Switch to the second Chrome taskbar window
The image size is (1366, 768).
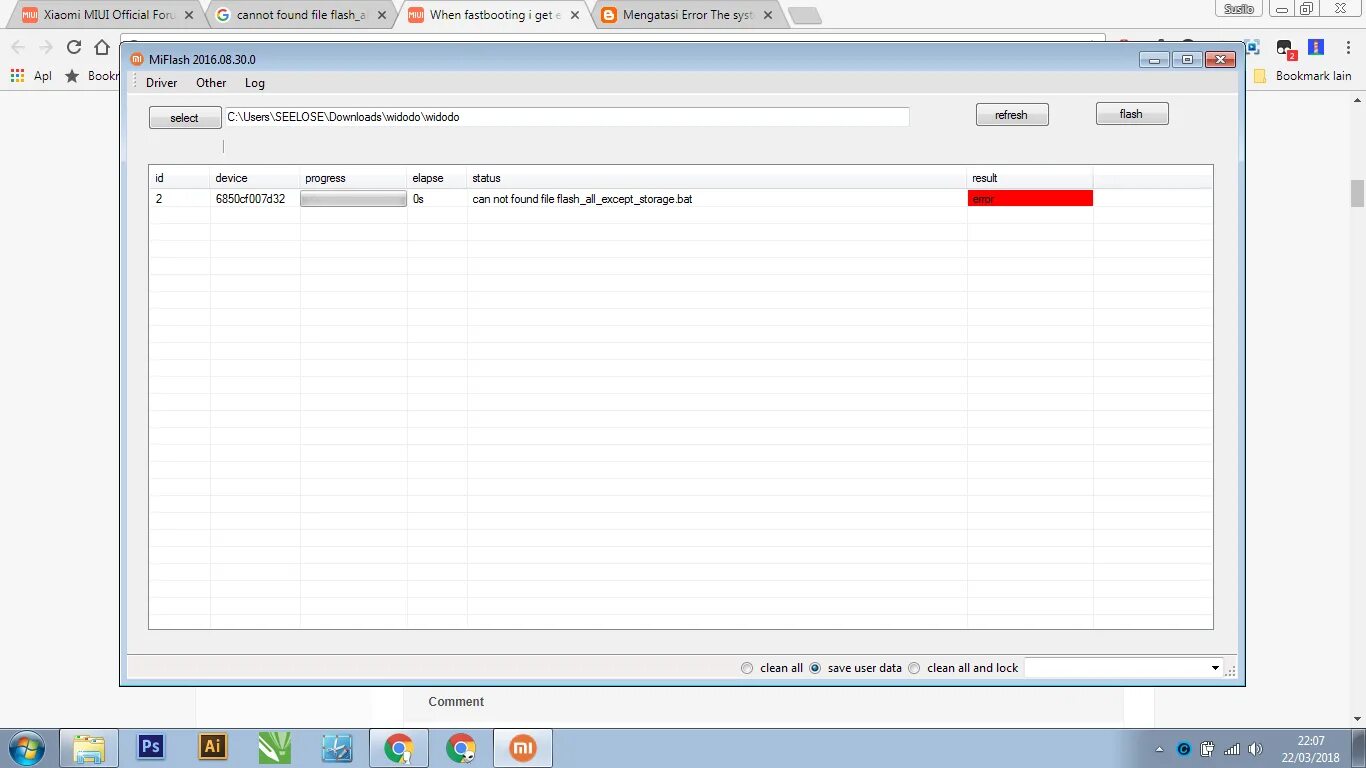[x=461, y=748]
